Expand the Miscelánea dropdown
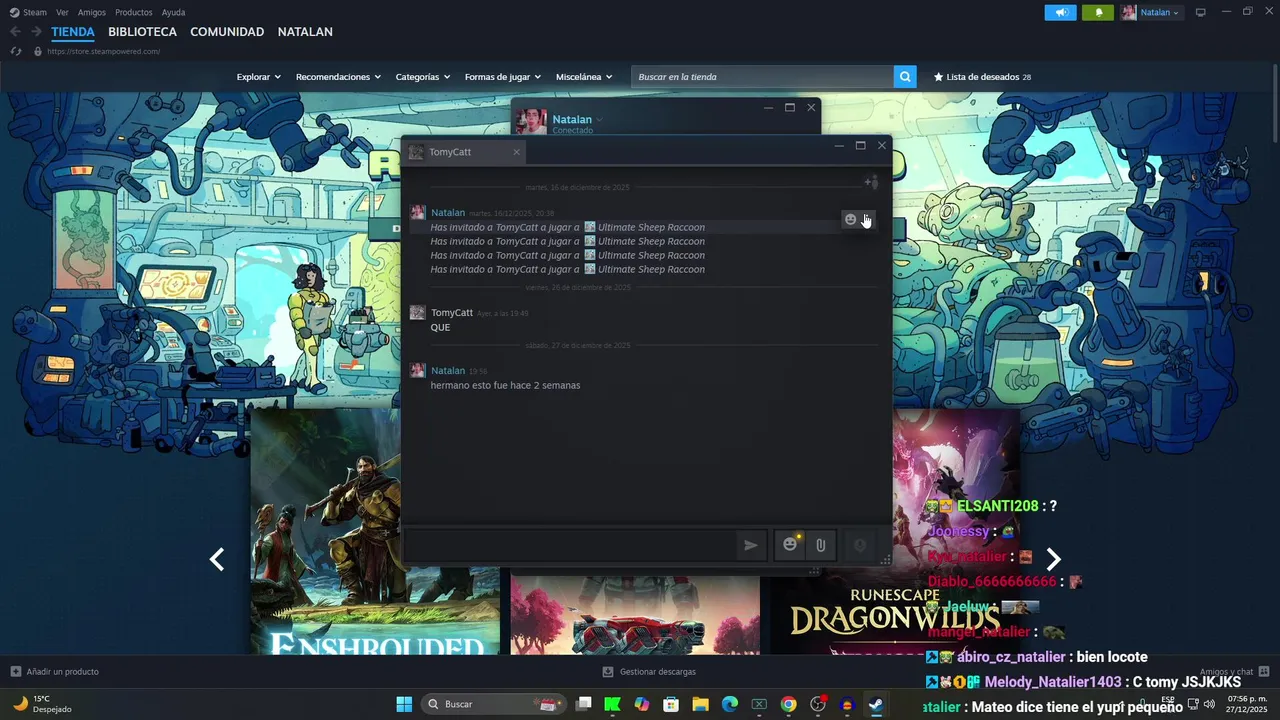Image resolution: width=1280 pixels, height=720 pixels. click(x=584, y=77)
